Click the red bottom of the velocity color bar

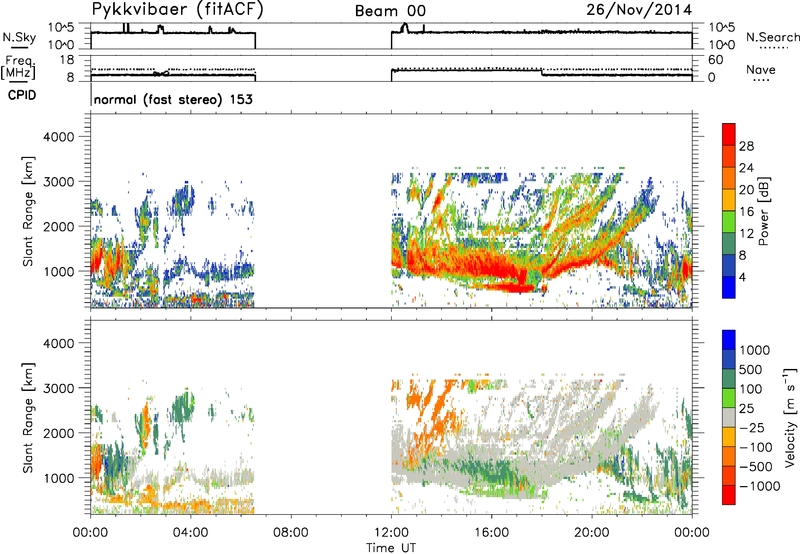[x=729, y=495]
